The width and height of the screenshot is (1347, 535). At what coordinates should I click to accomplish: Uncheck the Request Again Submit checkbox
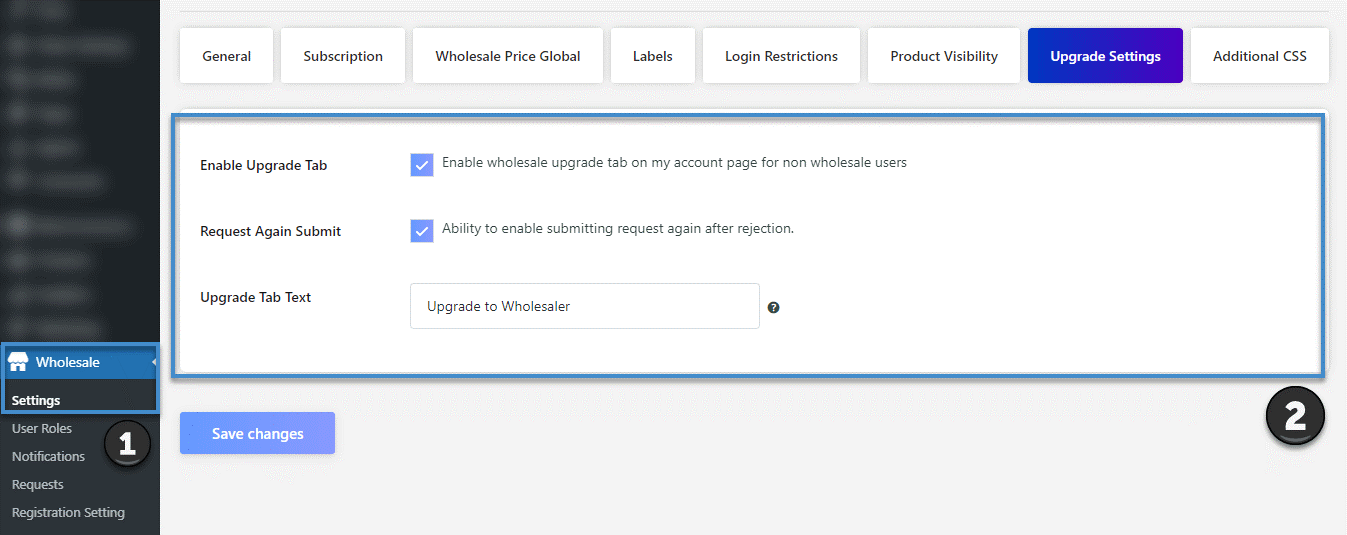click(x=421, y=230)
